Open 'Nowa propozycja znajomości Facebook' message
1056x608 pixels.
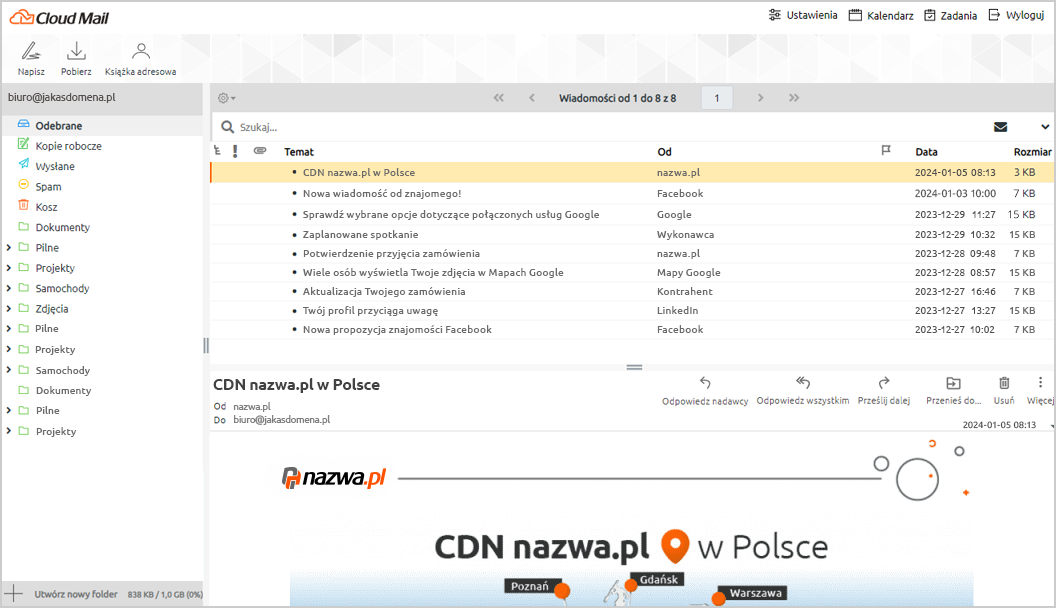point(632,329)
